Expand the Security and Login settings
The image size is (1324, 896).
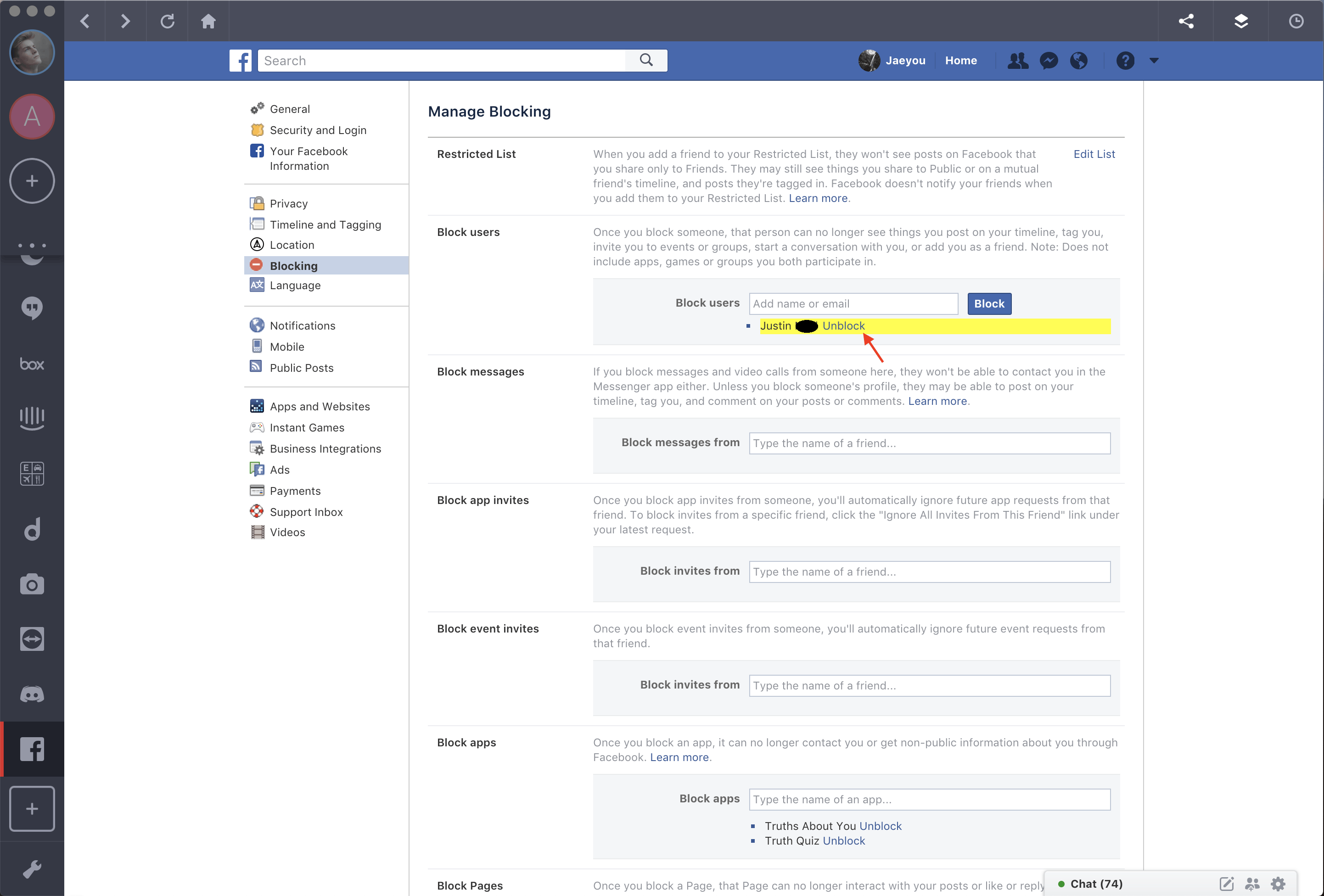tap(318, 129)
